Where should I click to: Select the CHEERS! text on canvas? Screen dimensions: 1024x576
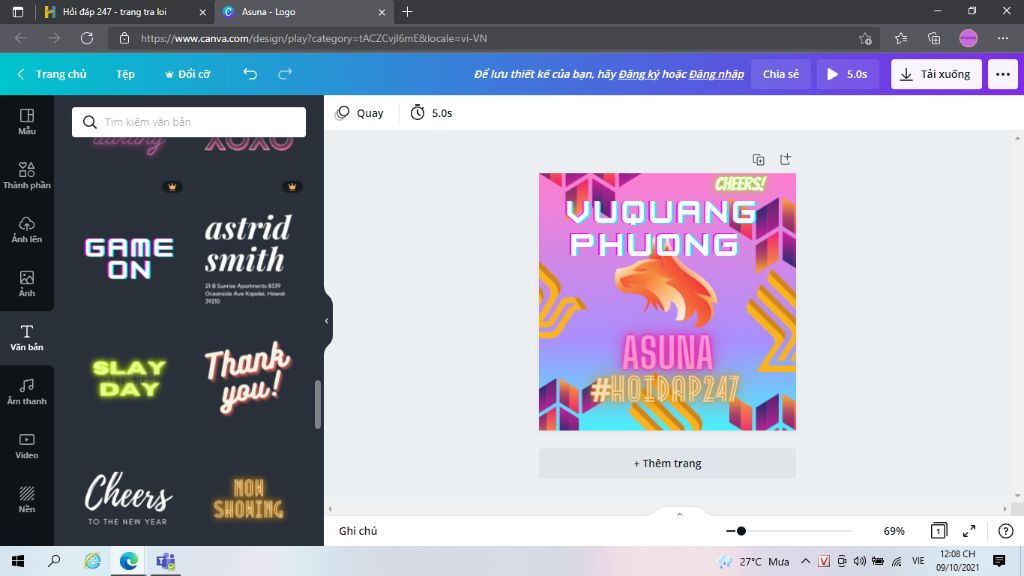[739, 184]
